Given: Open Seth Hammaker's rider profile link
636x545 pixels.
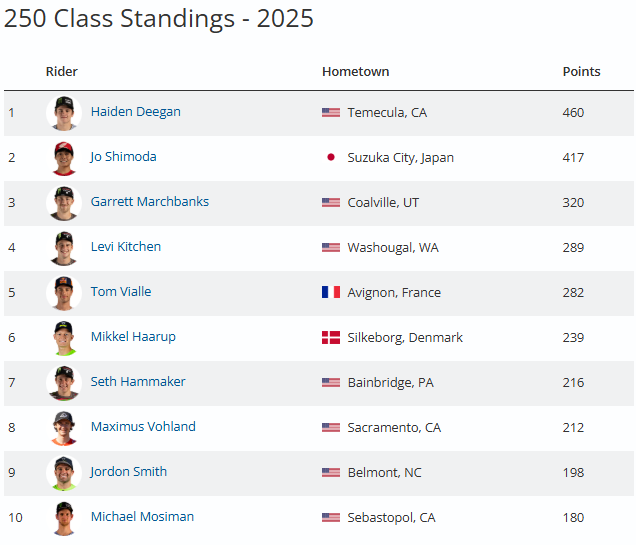Looking at the screenshot, I should (138, 382).
